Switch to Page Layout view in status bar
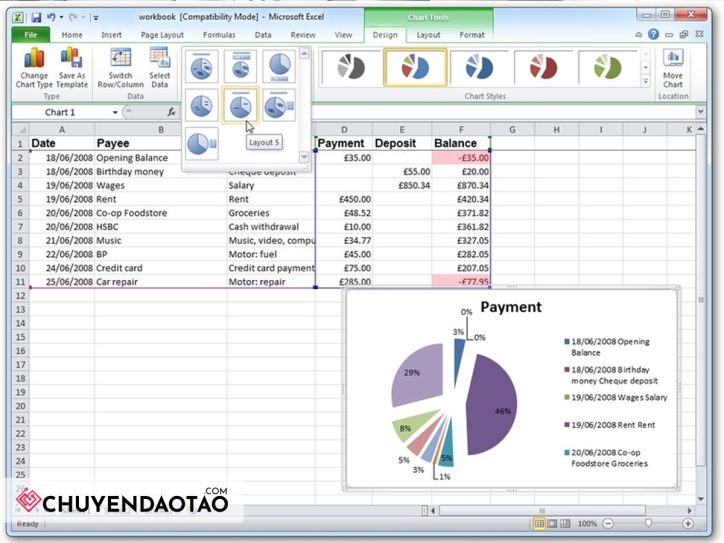The width and height of the screenshot is (724, 543). coord(552,524)
